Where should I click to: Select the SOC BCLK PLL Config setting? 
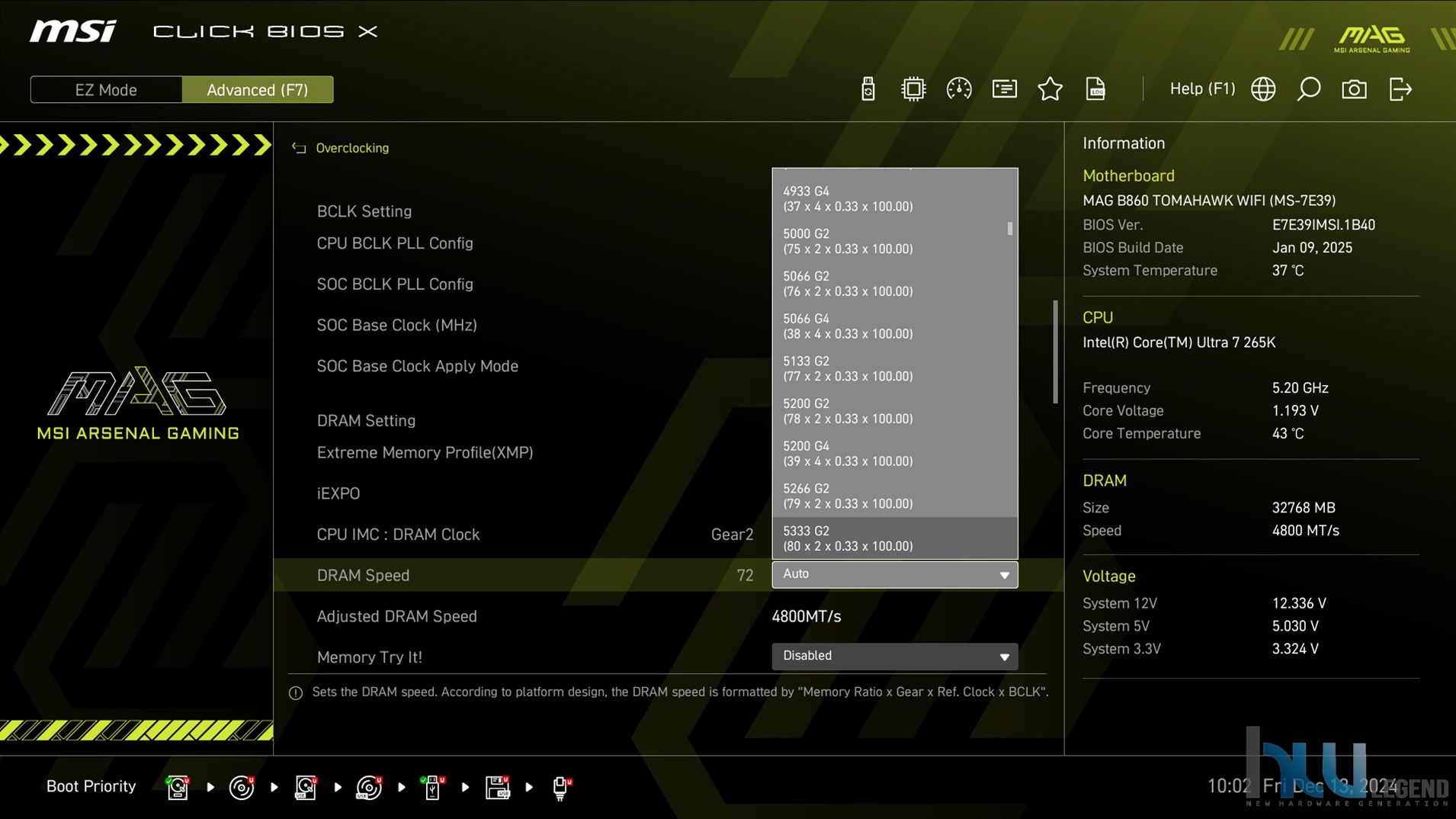pyautogui.click(x=395, y=284)
